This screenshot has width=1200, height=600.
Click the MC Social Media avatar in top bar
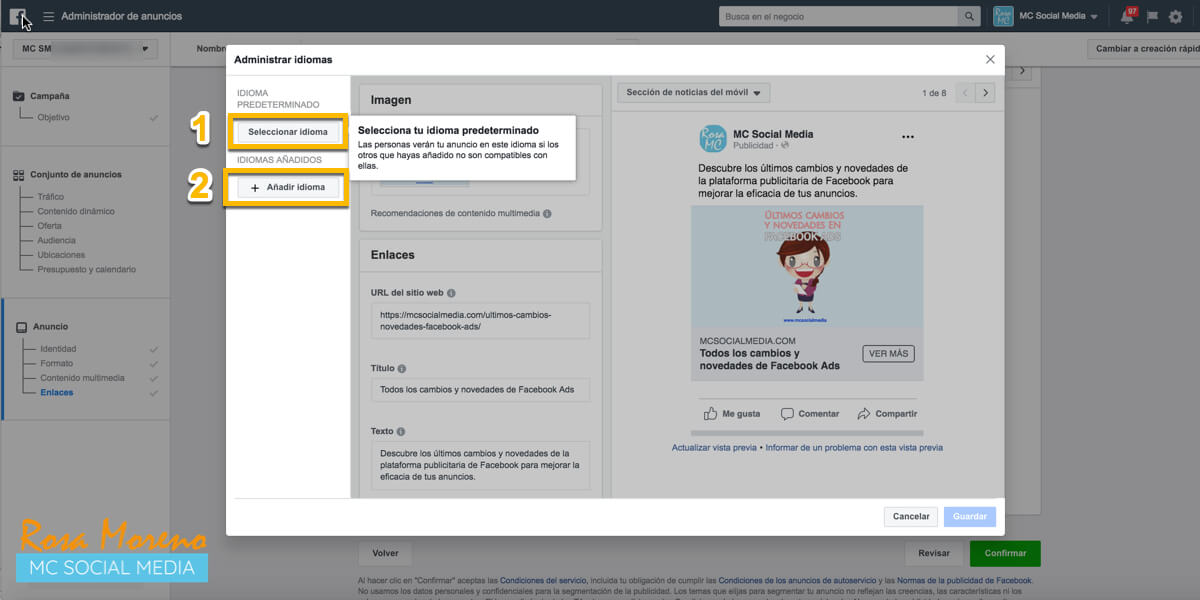coord(1003,17)
